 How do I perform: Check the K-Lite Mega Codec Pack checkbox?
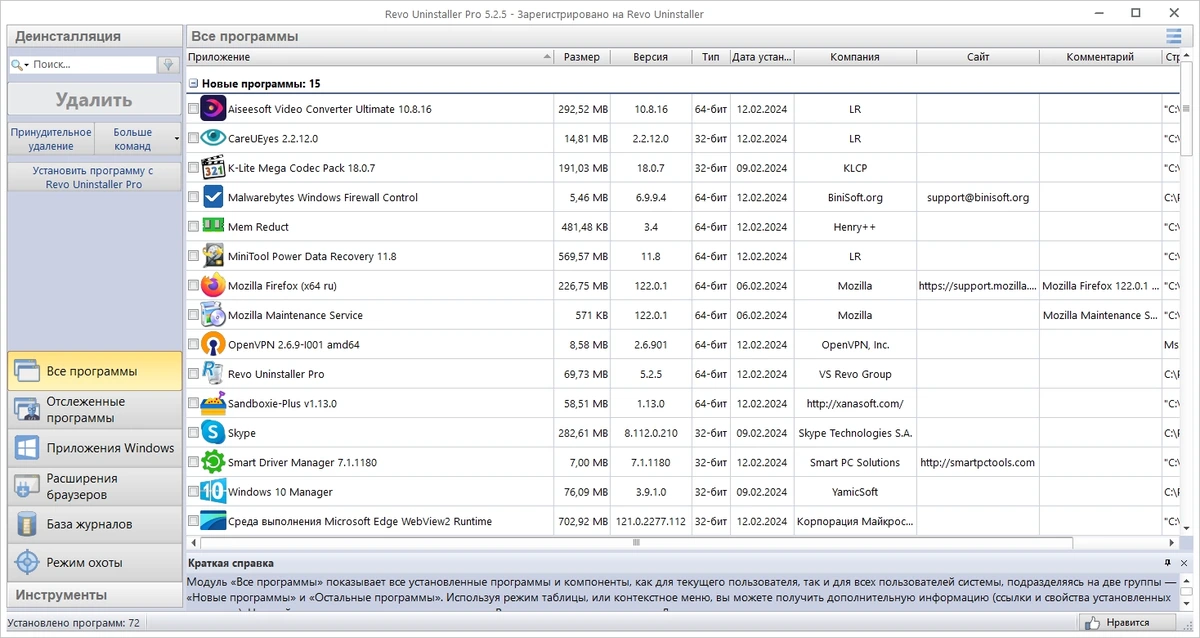pos(193,168)
